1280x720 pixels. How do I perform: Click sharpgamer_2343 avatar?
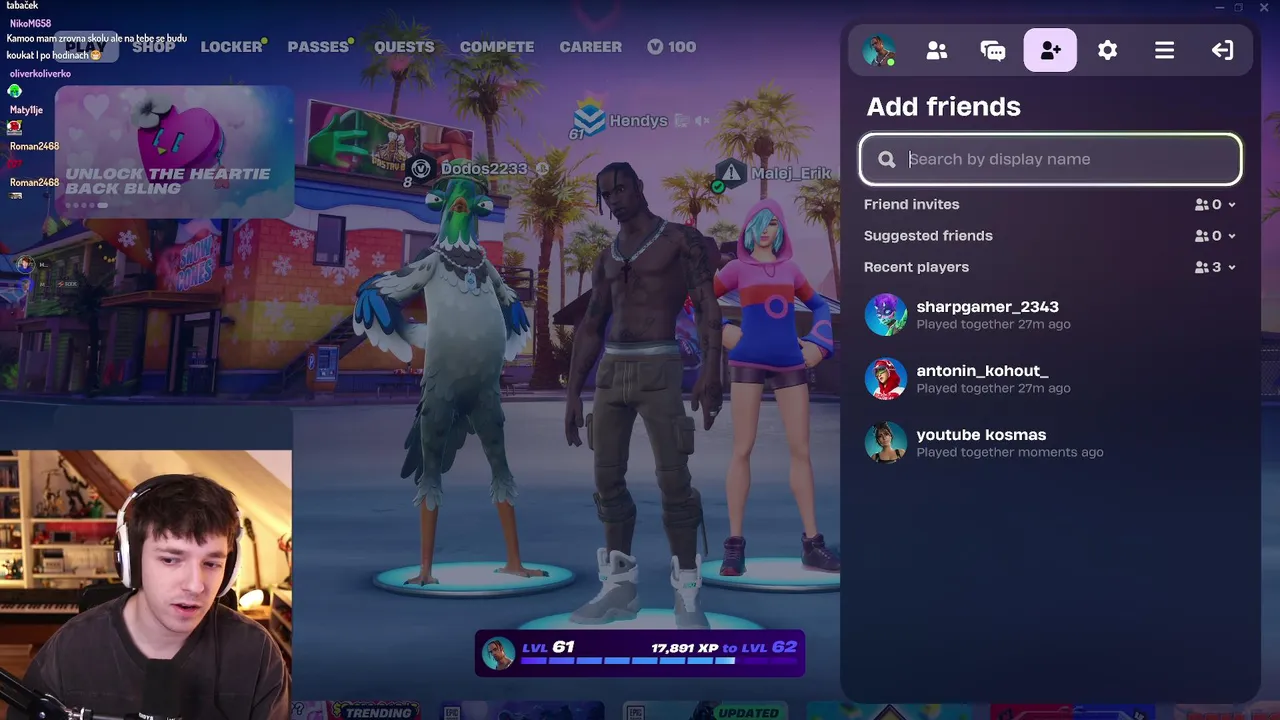pyautogui.click(x=885, y=314)
